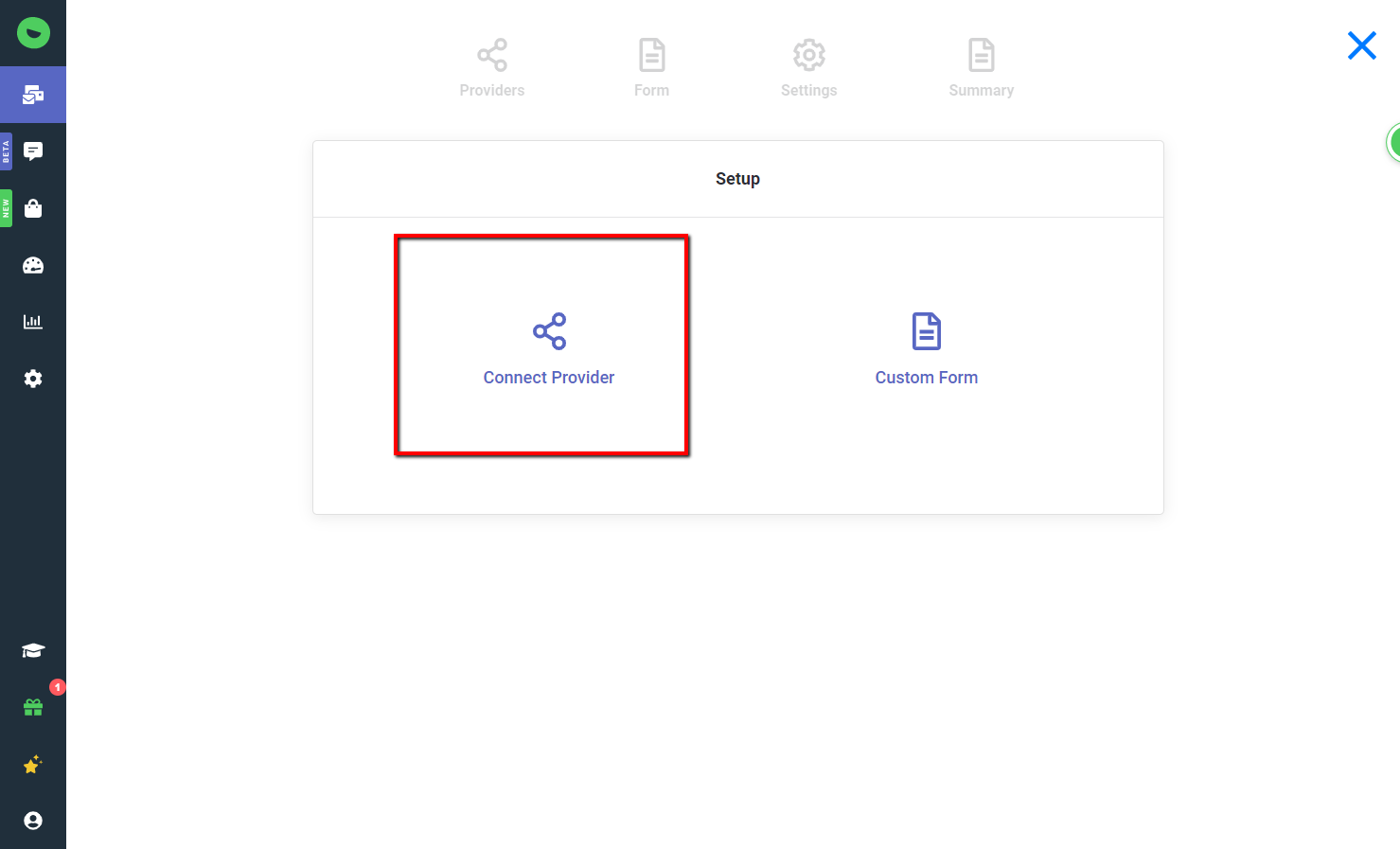Select the email campaigns icon in sidebar

tap(33, 95)
